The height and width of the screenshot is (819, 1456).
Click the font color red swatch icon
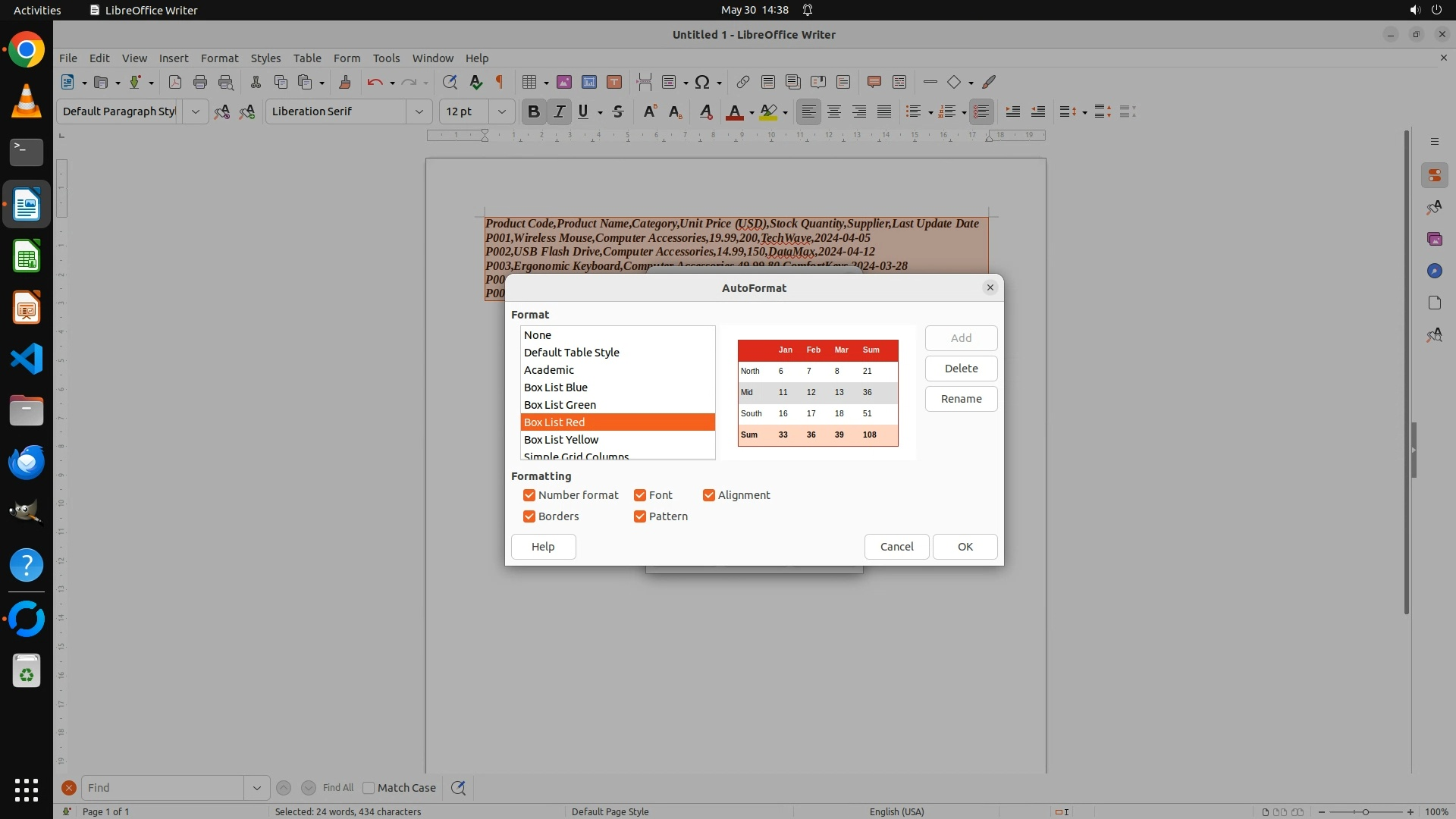pyautogui.click(x=734, y=111)
